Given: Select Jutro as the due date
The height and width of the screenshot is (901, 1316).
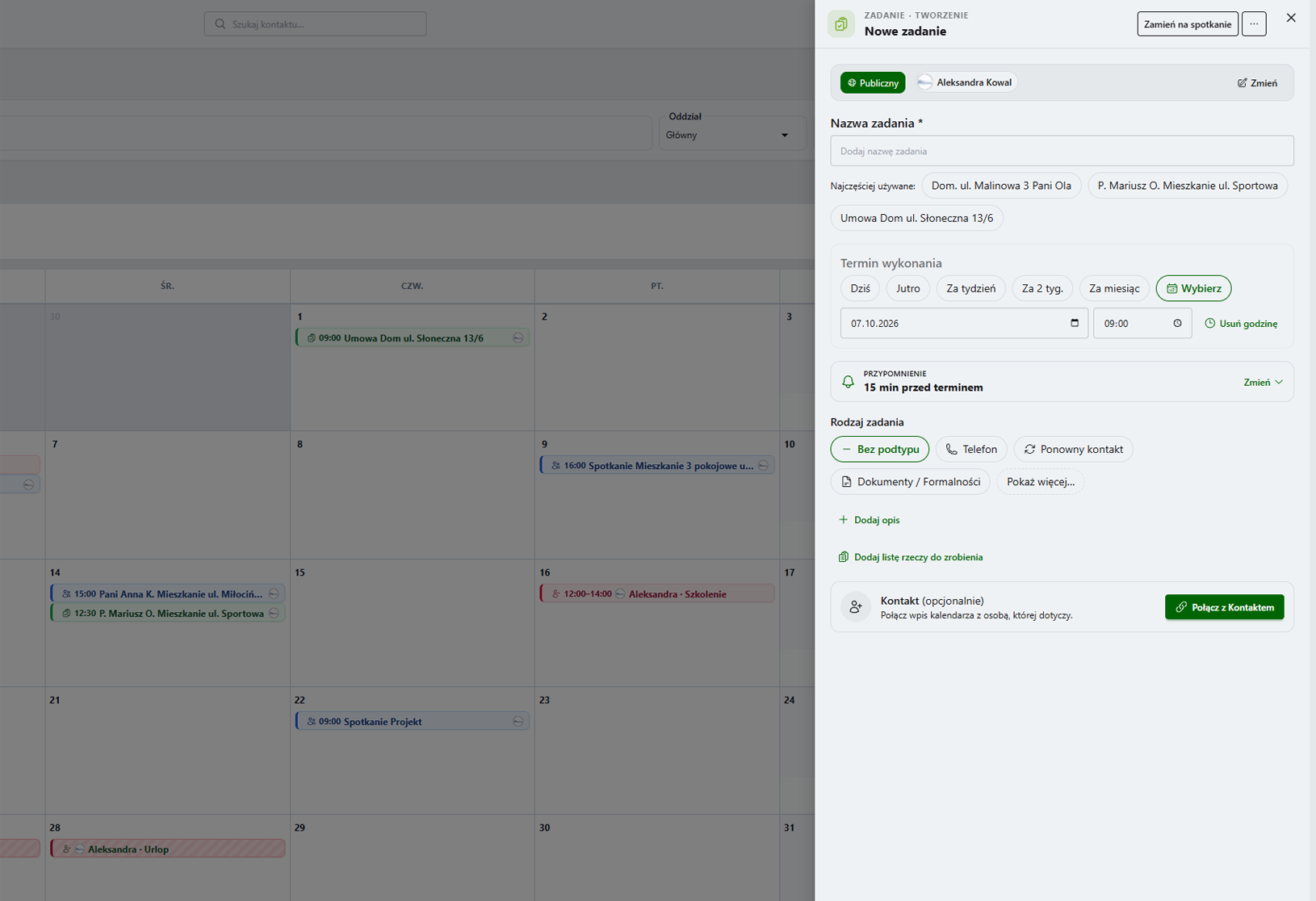Looking at the screenshot, I should click(x=908, y=288).
